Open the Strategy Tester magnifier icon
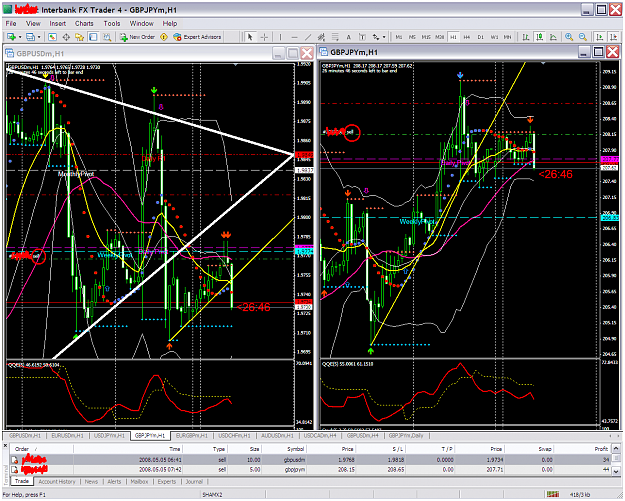The width and height of the screenshot is (625, 501). [107, 37]
